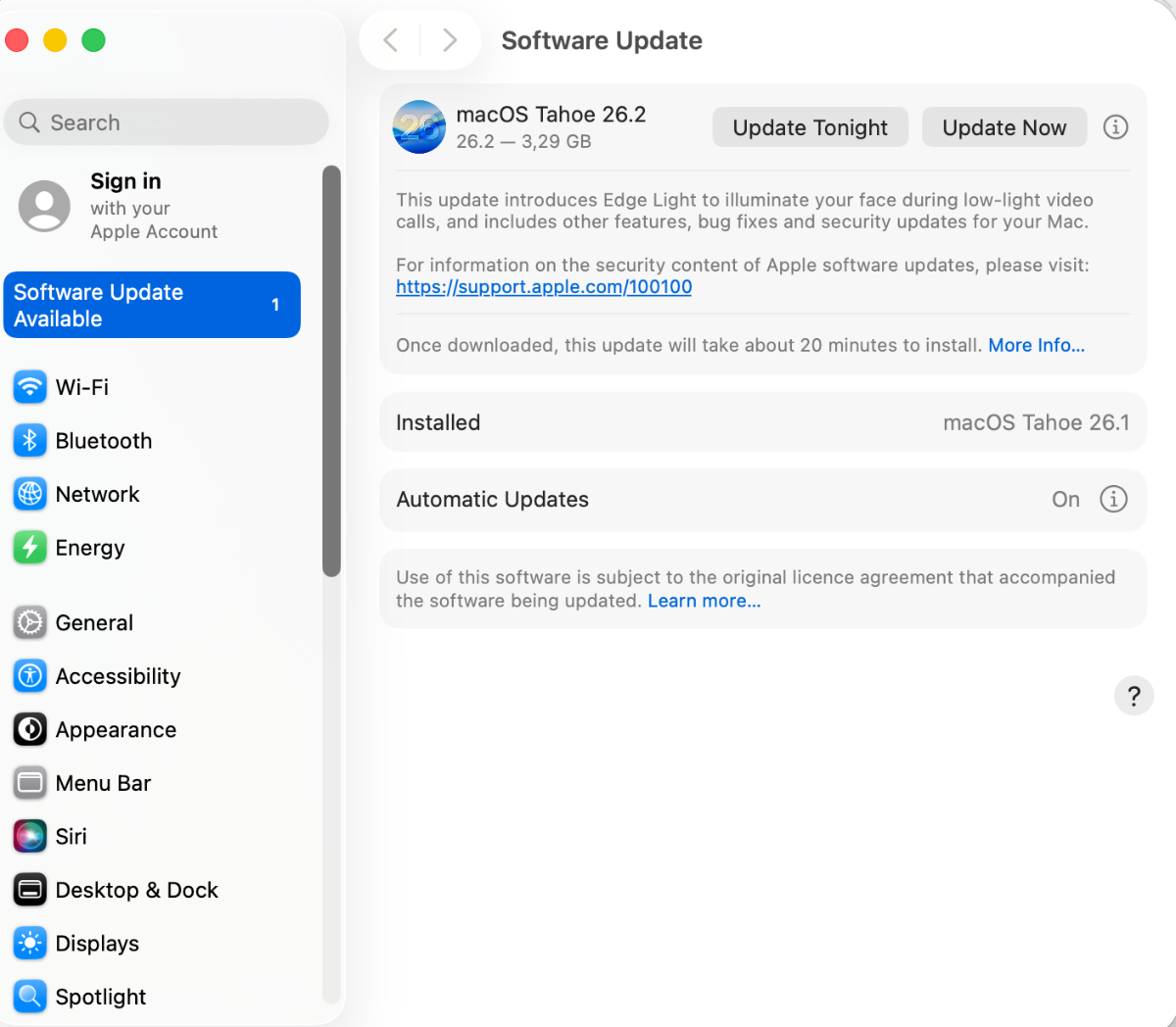Open the Accessibility settings pane
The image size is (1176, 1027).
(x=97, y=676)
